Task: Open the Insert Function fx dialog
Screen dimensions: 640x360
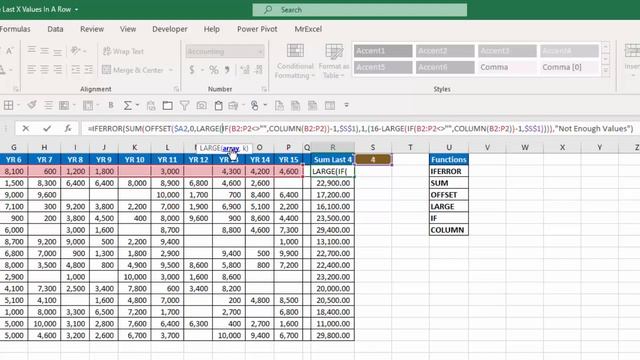Action: point(68,129)
